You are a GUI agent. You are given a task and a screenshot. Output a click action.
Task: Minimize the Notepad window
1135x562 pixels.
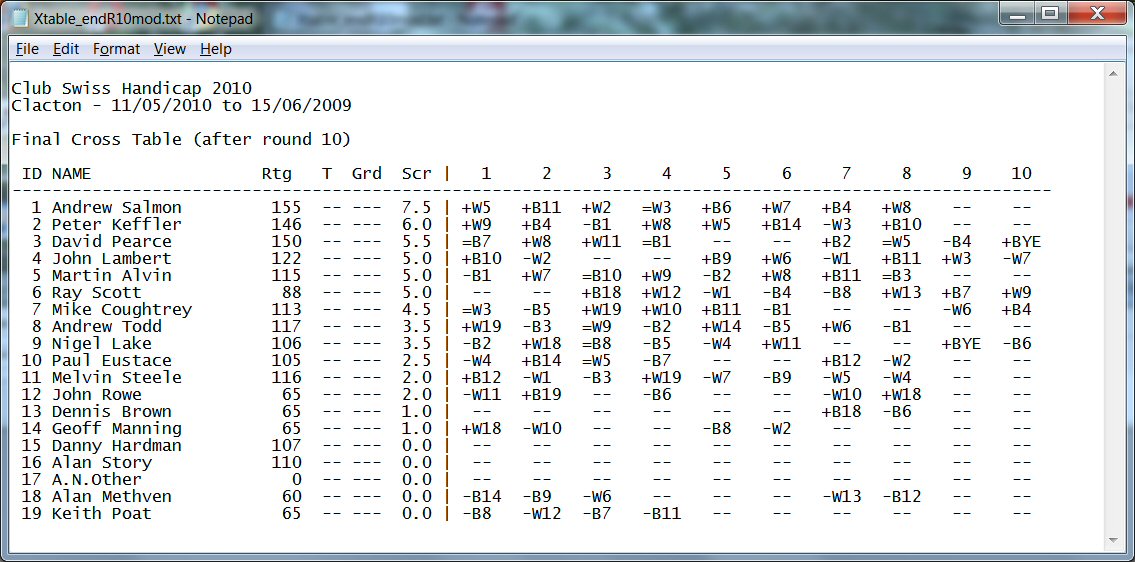click(1018, 14)
